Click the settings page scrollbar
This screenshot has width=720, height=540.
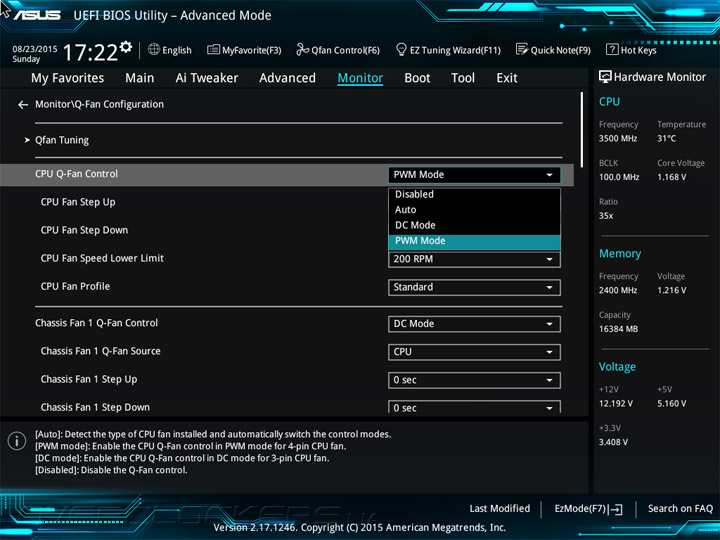tap(582, 130)
